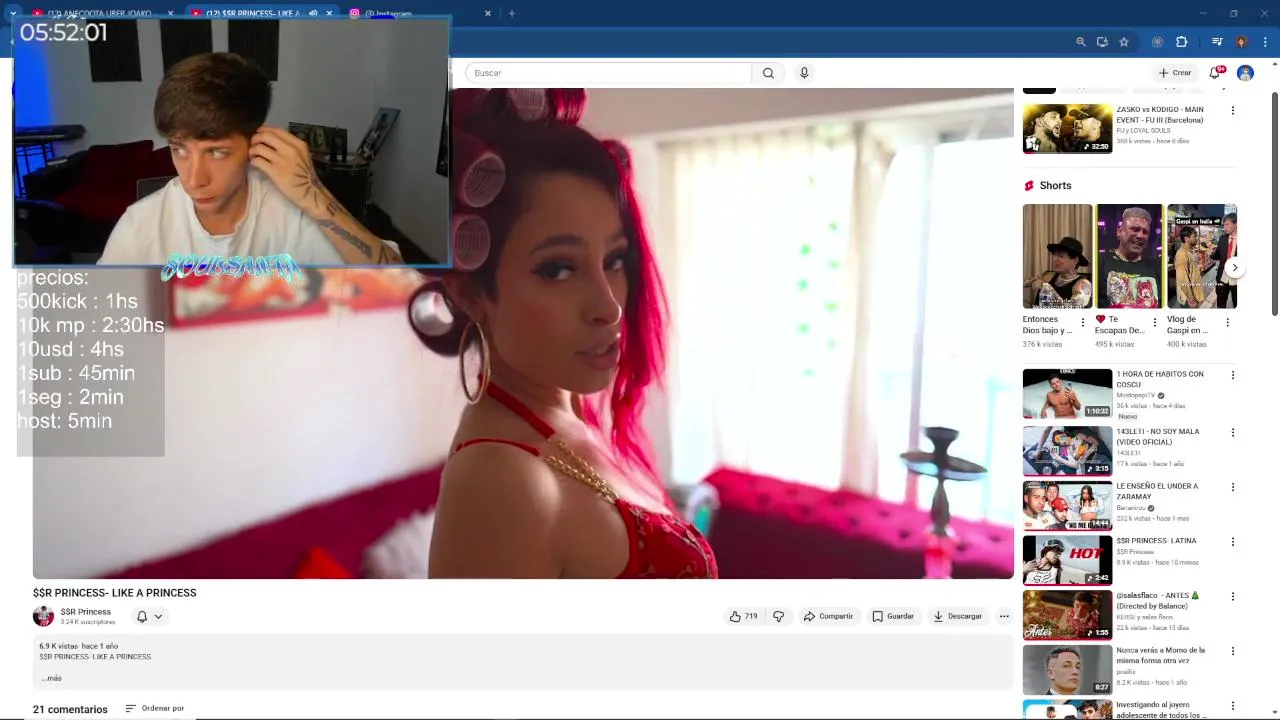Open options for '@salasflaco - ANTES' video

1232,596
